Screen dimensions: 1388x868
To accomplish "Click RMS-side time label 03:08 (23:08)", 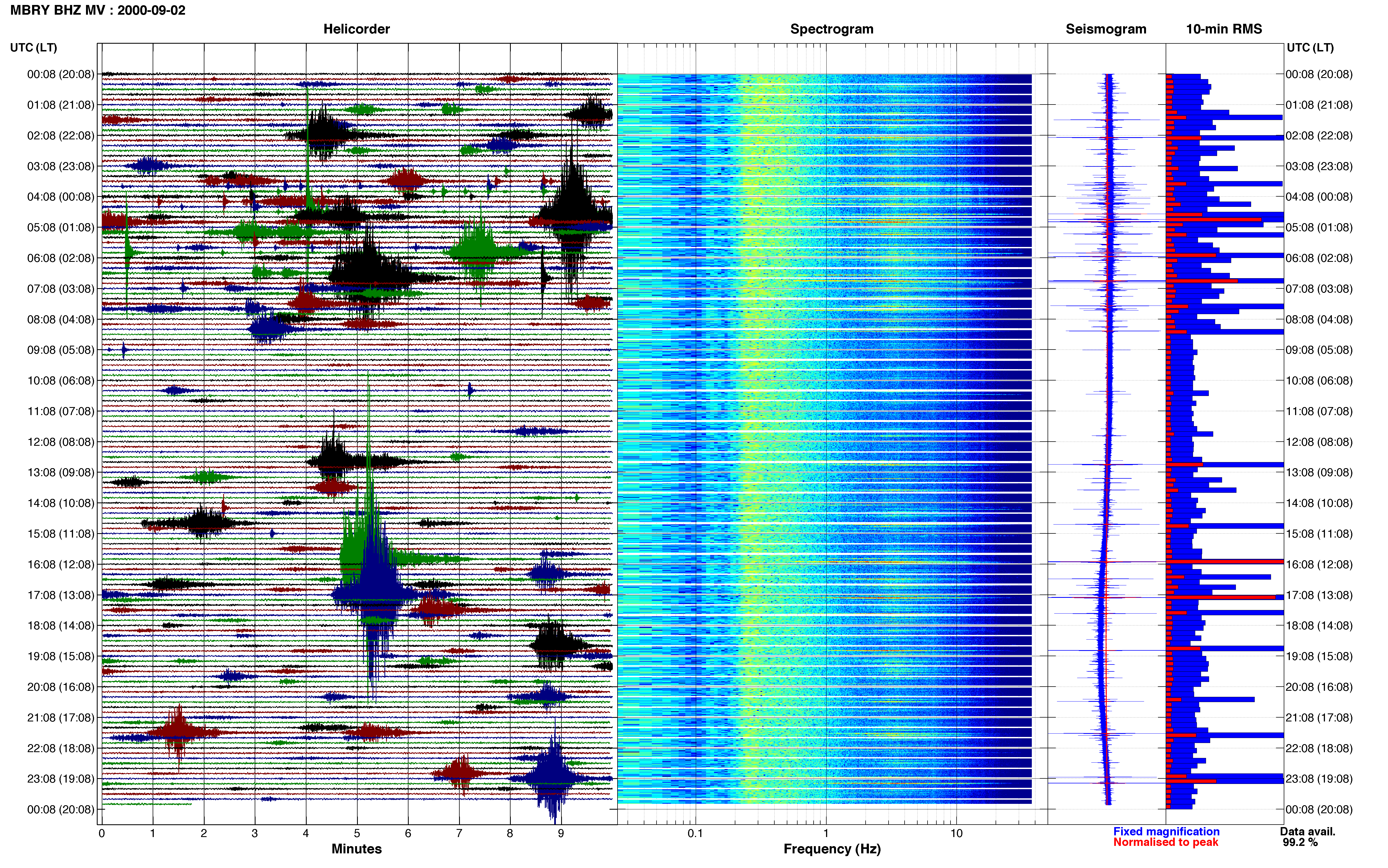I will pyautogui.click(x=1319, y=166).
